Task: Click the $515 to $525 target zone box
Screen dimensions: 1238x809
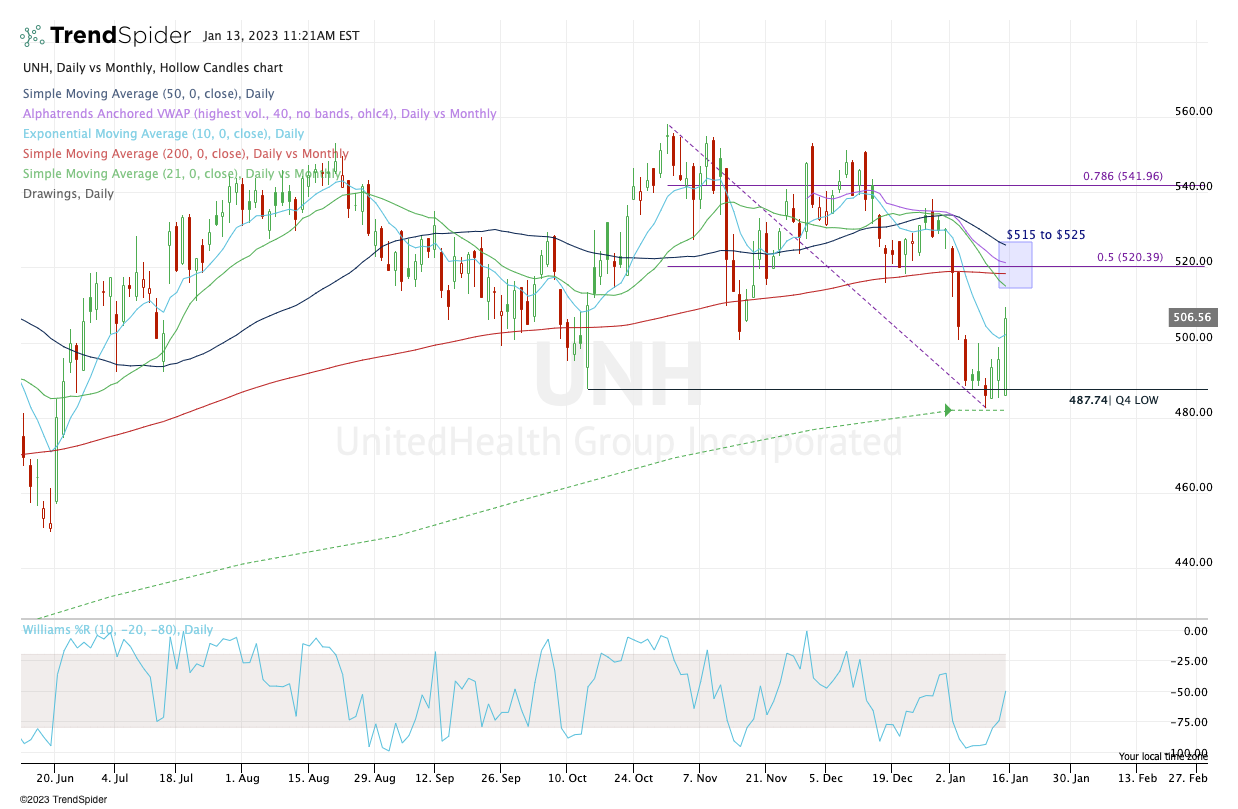Action: click(x=1015, y=265)
